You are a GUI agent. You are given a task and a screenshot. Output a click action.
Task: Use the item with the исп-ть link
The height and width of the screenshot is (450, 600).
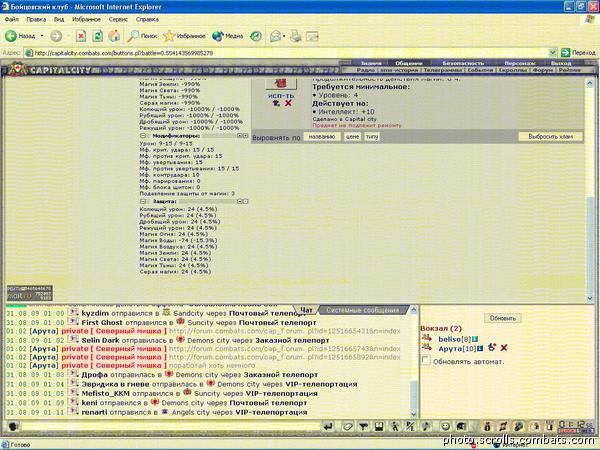pyautogui.click(x=281, y=96)
